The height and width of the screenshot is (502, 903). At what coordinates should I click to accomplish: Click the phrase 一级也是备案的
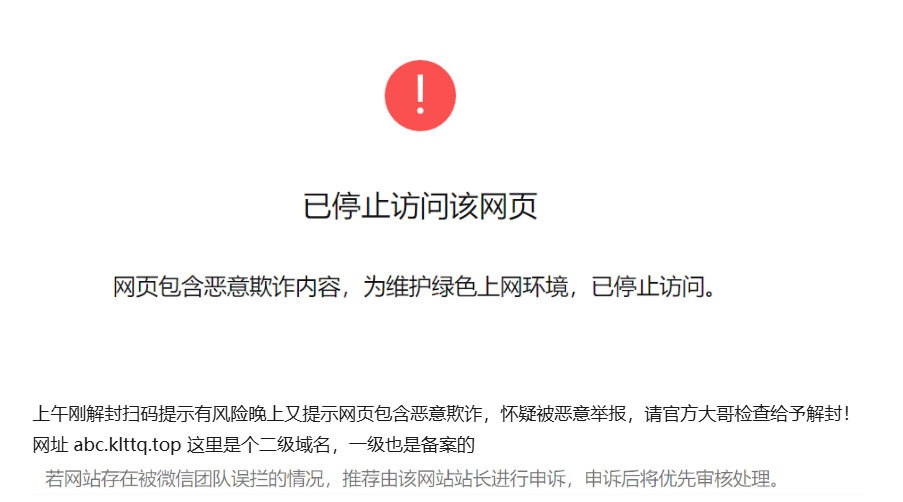(412, 445)
